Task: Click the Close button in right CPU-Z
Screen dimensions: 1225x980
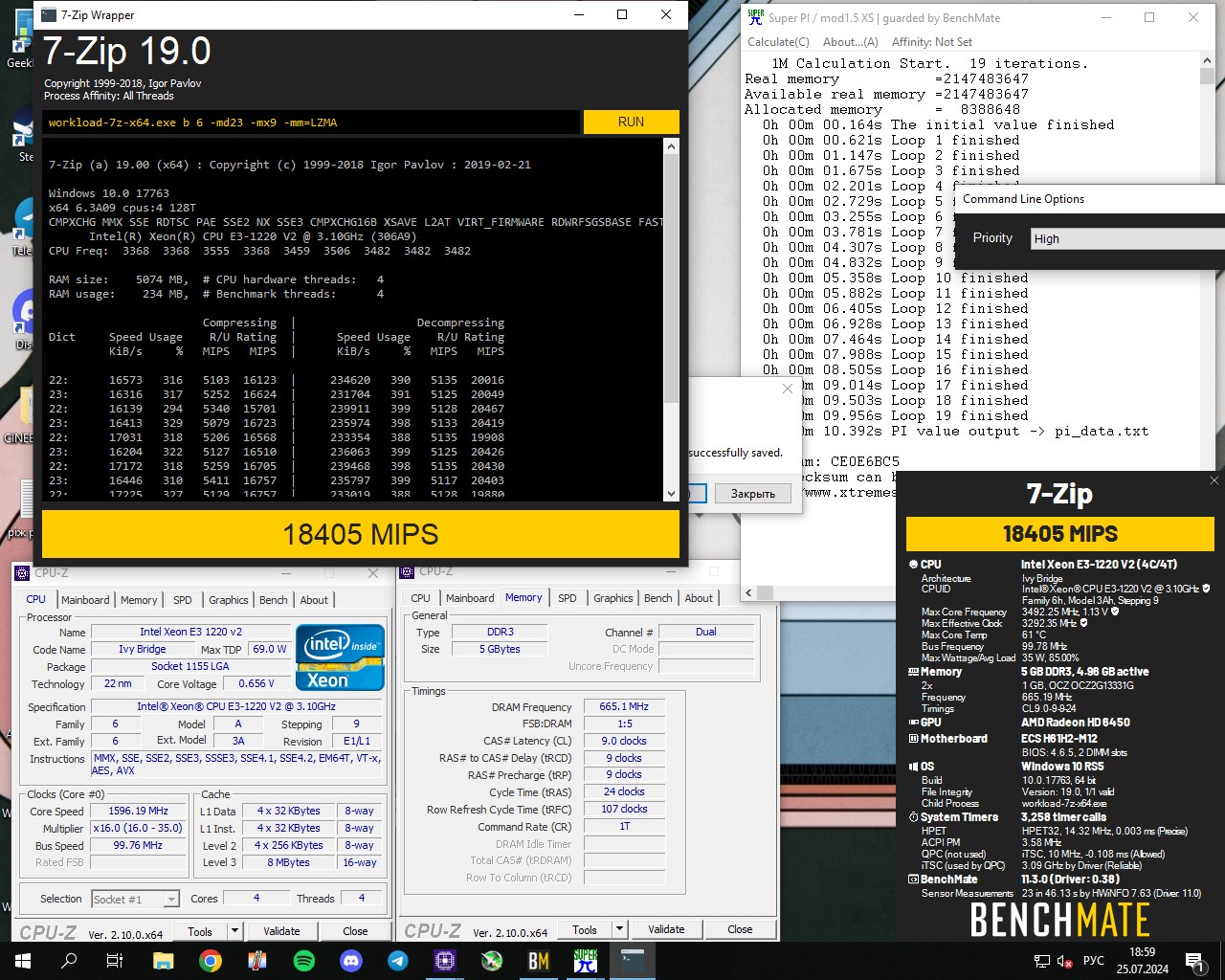Action: click(x=740, y=929)
